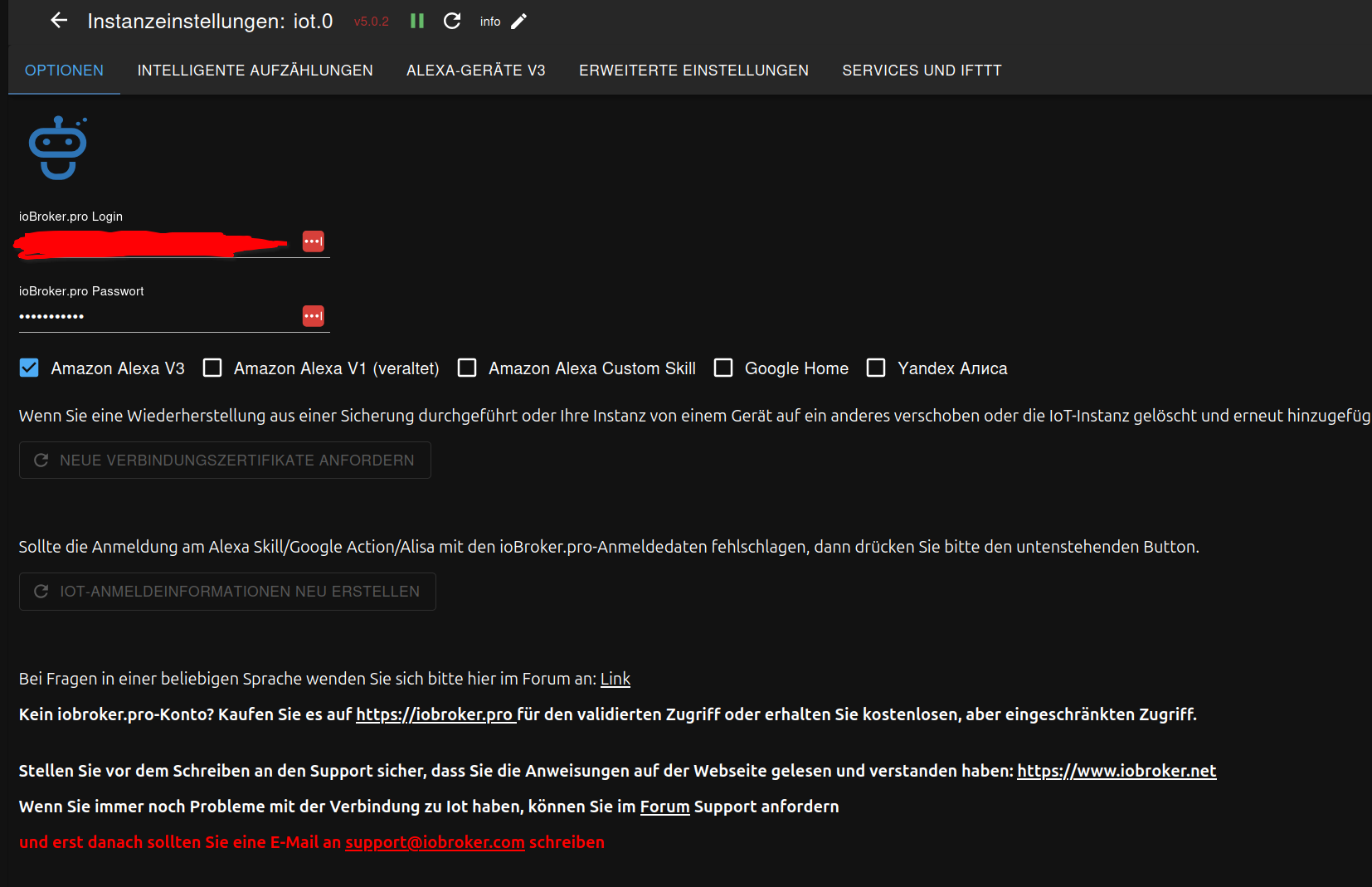Switch to Intelligente Aufzählungen tab
This screenshot has width=1372, height=887.
(x=255, y=71)
